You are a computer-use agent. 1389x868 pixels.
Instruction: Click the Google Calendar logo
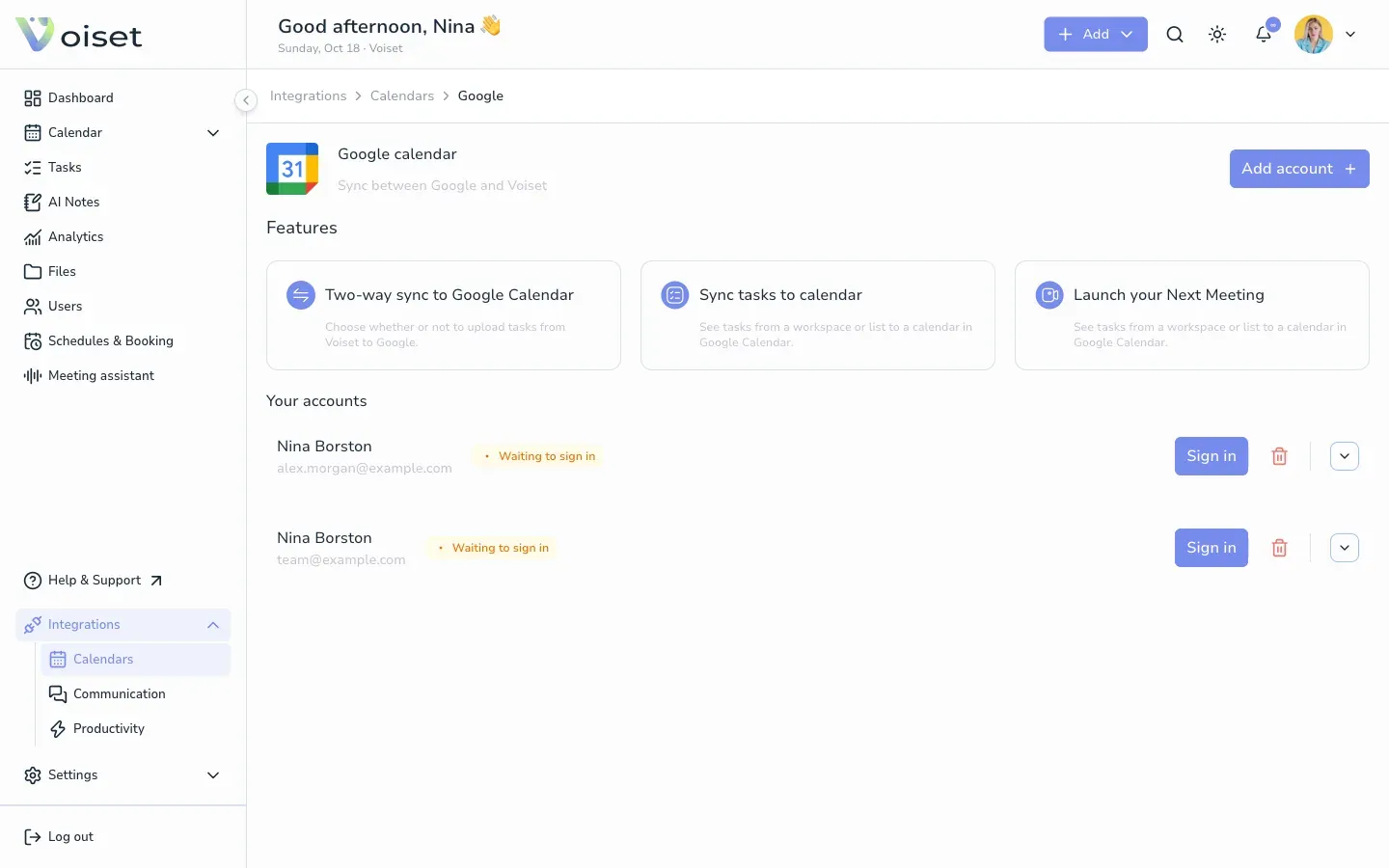click(292, 169)
